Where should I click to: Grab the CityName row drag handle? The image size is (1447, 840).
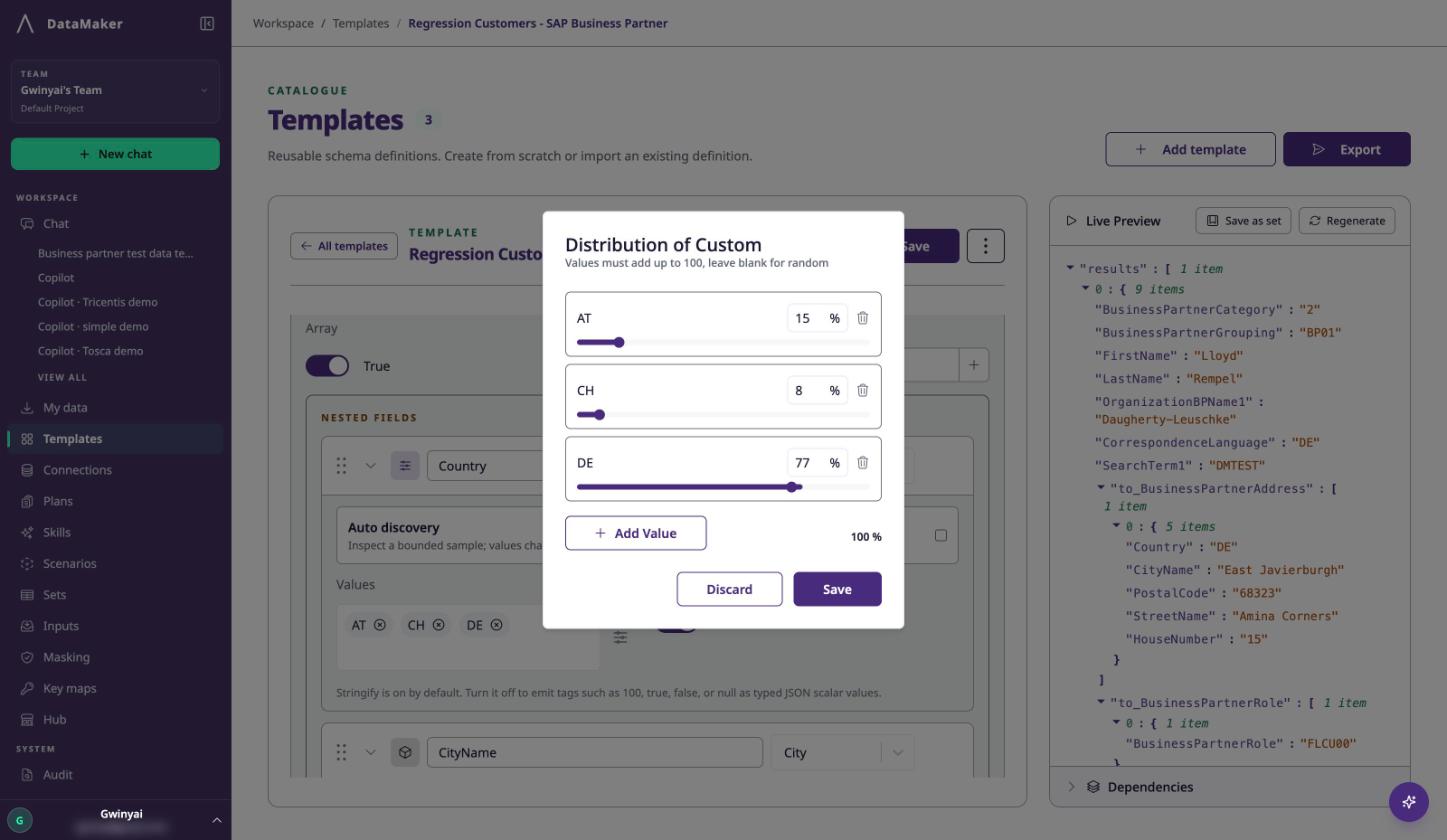[341, 752]
